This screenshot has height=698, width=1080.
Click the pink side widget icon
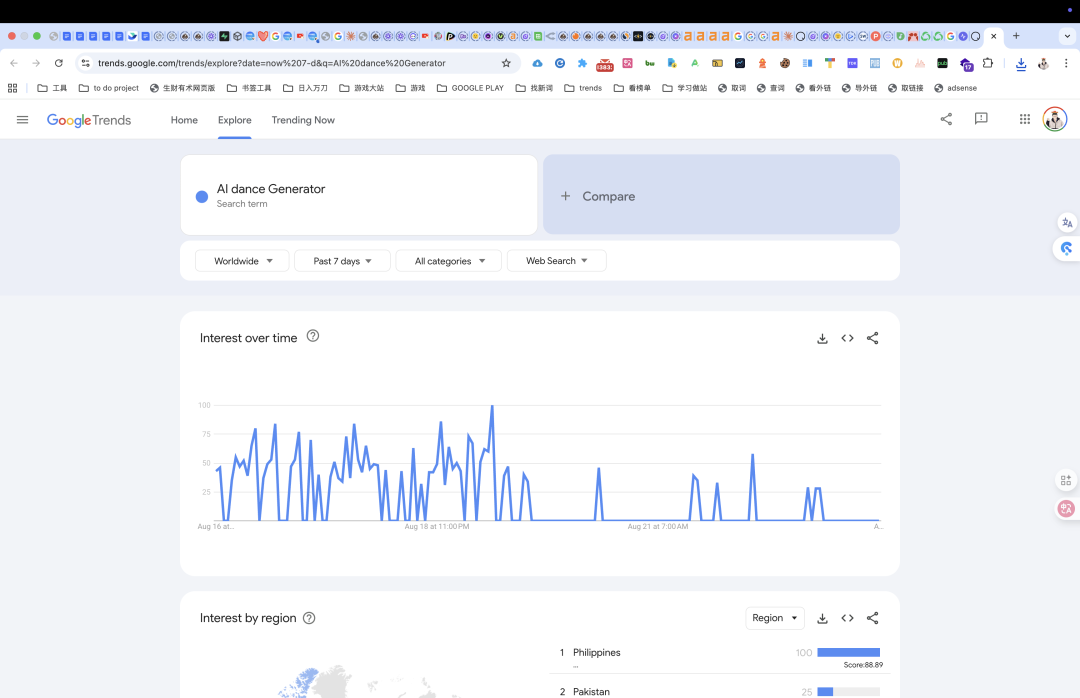pos(1066,509)
